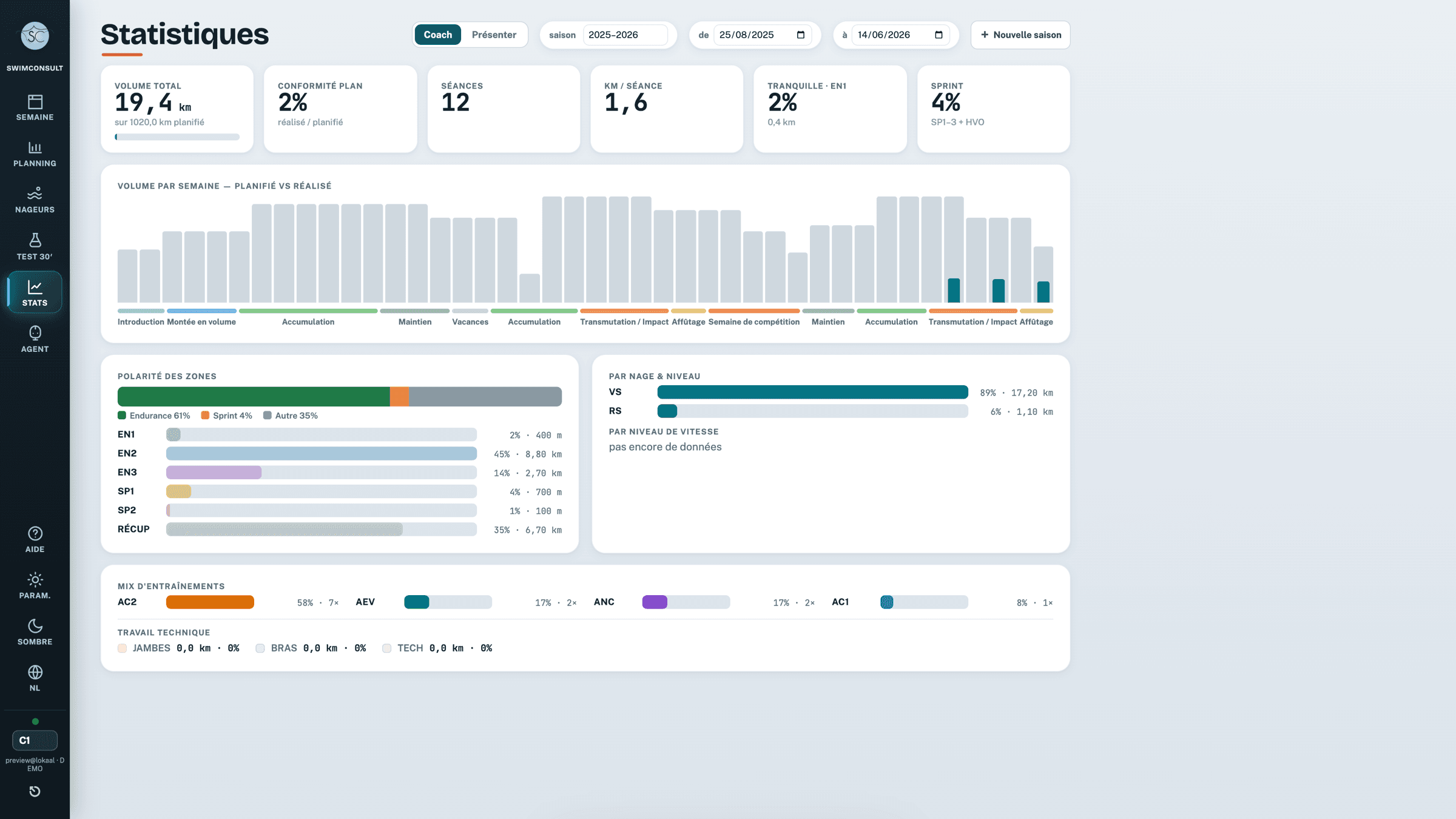1456x819 pixels.
Task: Click the Sprint 4% card
Action: pyautogui.click(x=994, y=109)
